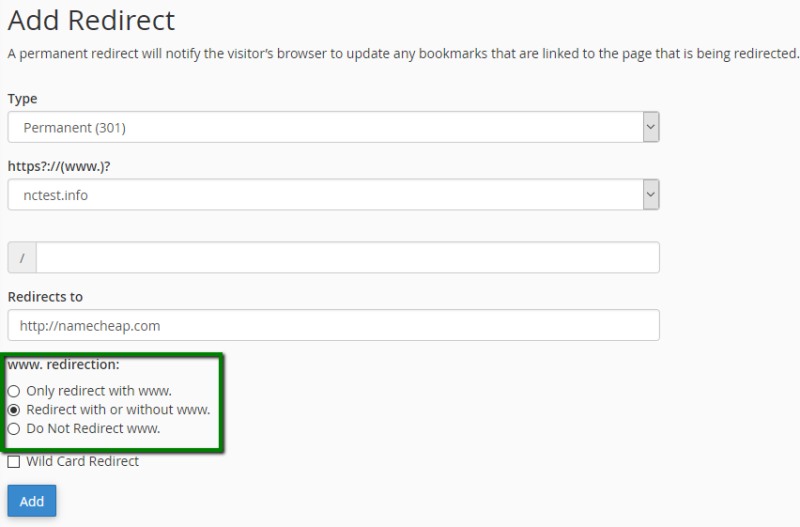Click the 'Do Not Redirect www.' label text
The height and width of the screenshot is (527, 800).
93,429
